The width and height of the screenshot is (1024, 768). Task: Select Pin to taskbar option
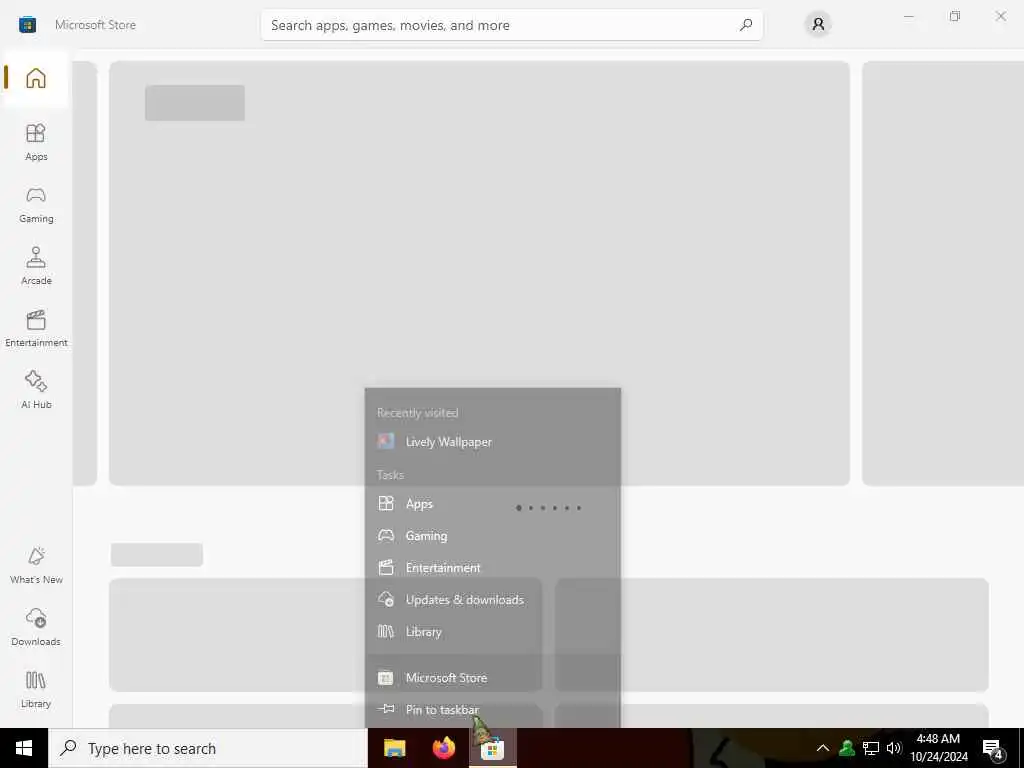click(x=492, y=709)
